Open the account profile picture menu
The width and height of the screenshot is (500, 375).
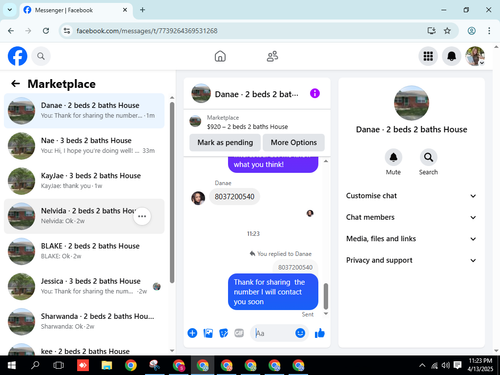click(x=475, y=56)
